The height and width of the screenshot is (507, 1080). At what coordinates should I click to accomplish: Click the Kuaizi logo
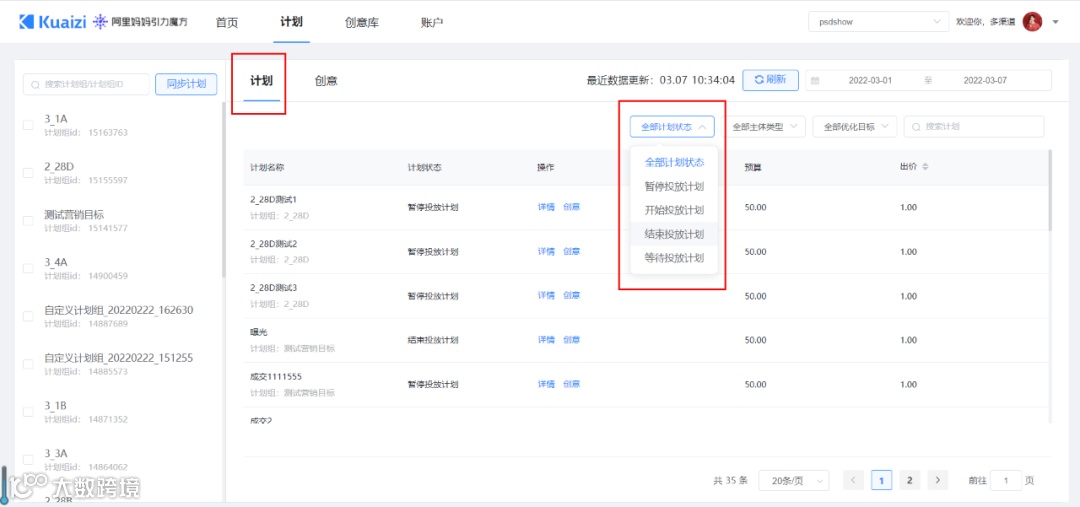53,21
